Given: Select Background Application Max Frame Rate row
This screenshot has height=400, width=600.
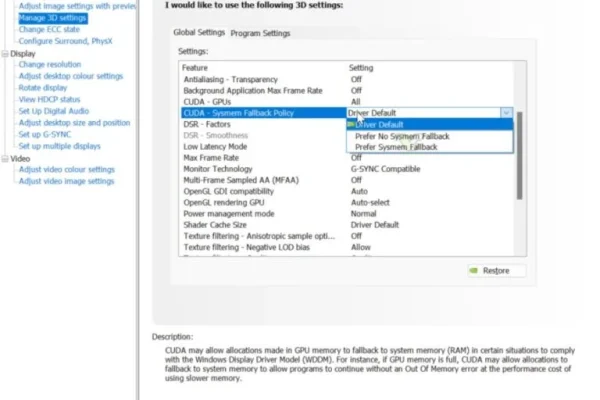Looking at the screenshot, I should (347, 91).
